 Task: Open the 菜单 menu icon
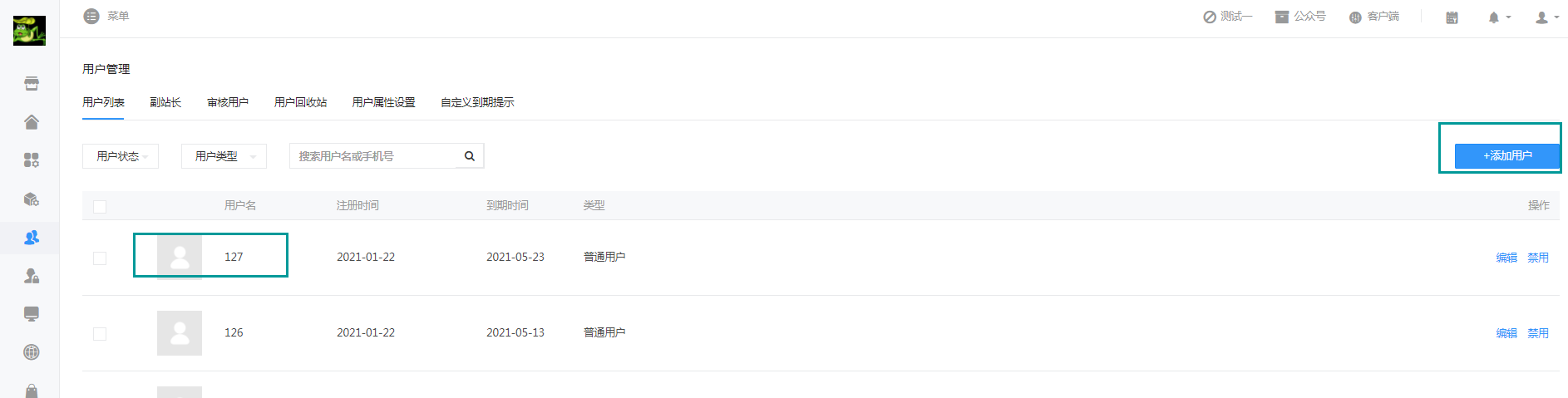click(91, 17)
